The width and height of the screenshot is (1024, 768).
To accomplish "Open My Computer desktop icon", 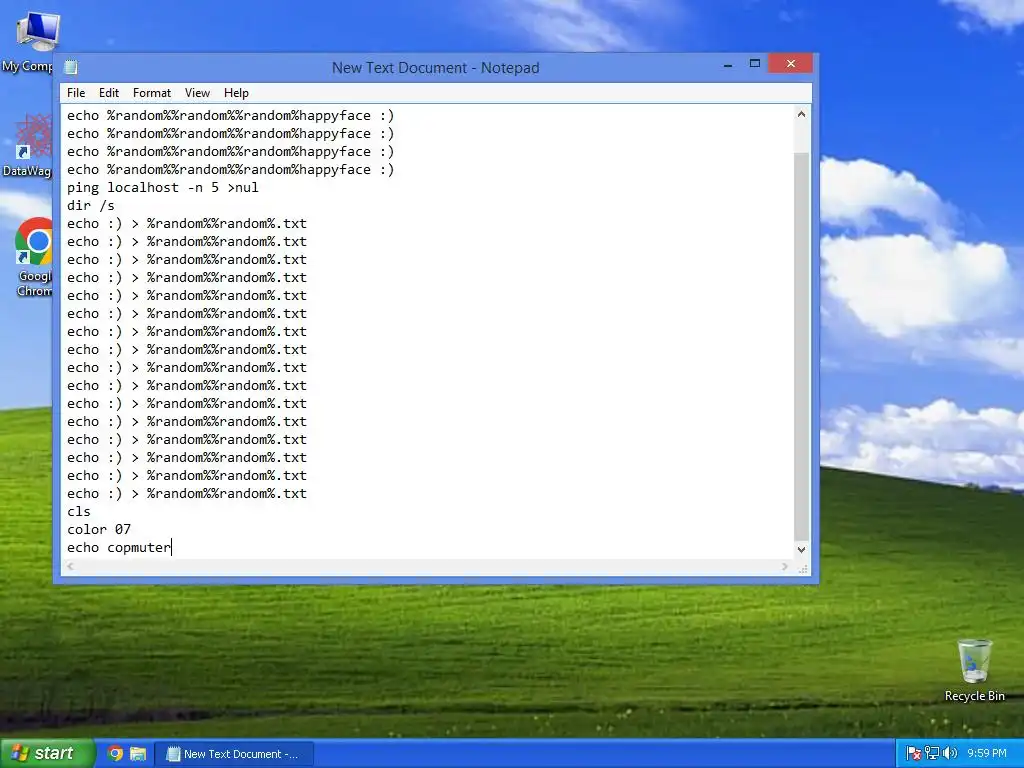I will point(31,42).
